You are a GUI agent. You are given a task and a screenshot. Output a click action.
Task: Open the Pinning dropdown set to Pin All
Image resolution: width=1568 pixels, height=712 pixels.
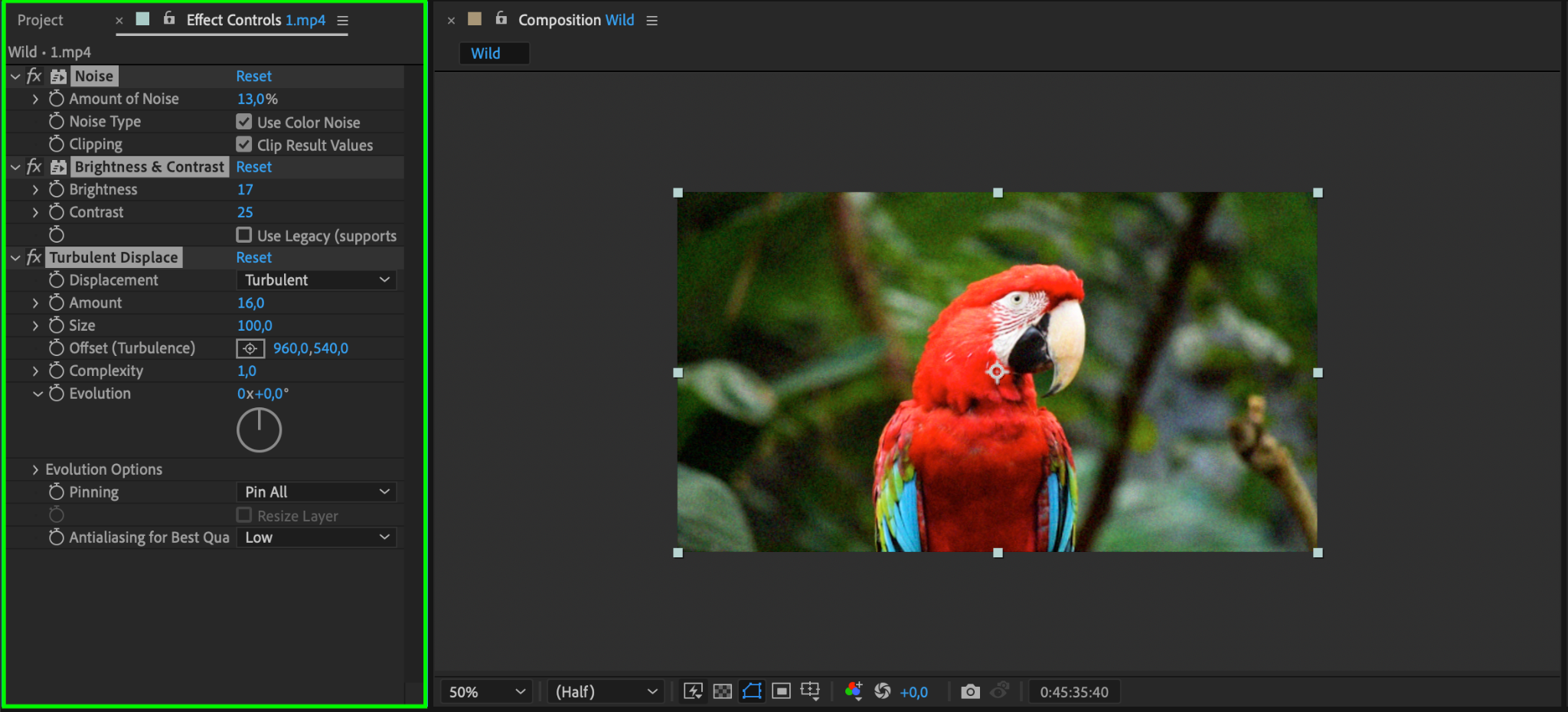(316, 492)
